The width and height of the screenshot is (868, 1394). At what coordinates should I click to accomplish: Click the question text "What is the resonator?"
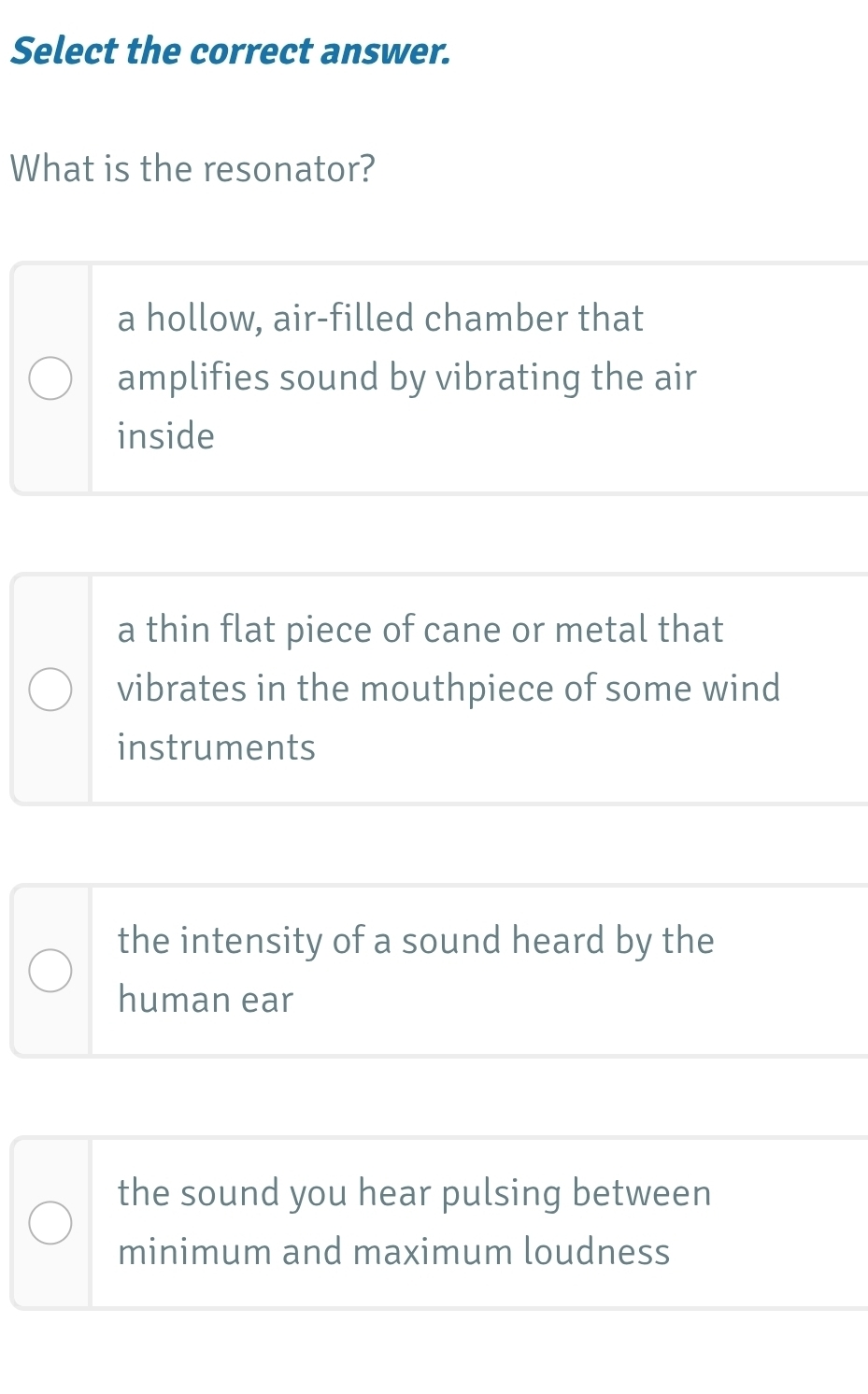tap(192, 169)
